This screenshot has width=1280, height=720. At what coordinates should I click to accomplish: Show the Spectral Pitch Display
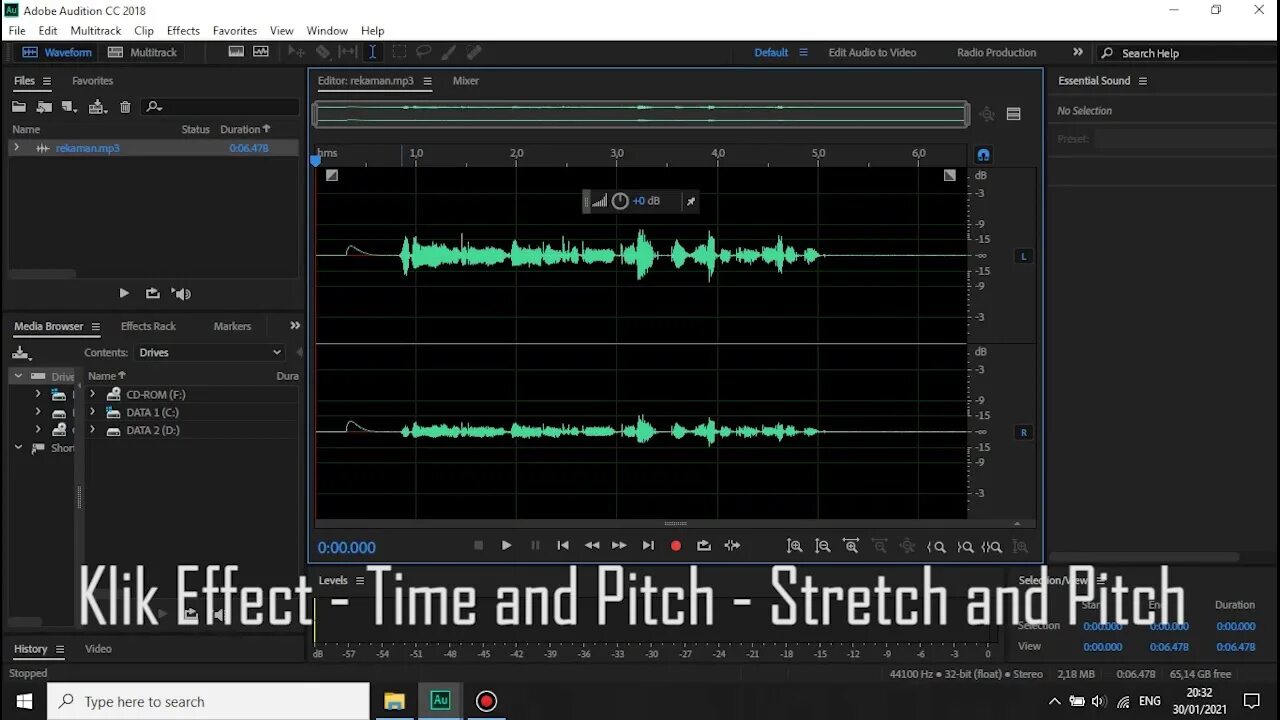[x=261, y=52]
